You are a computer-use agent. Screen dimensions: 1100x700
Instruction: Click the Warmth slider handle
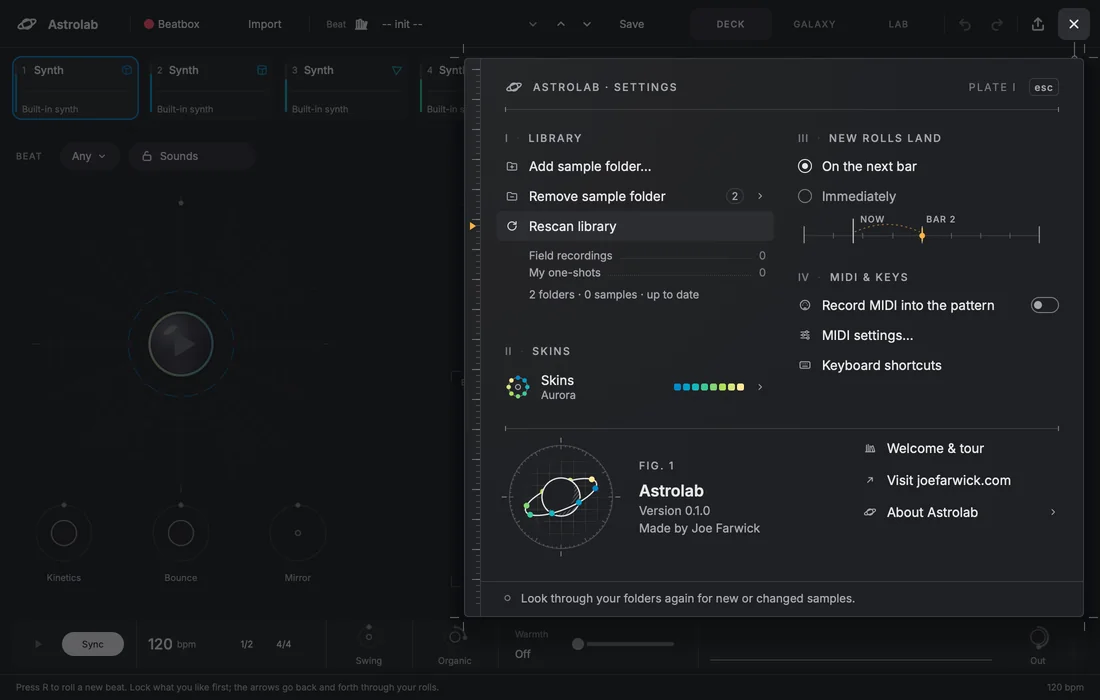coord(577,644)
